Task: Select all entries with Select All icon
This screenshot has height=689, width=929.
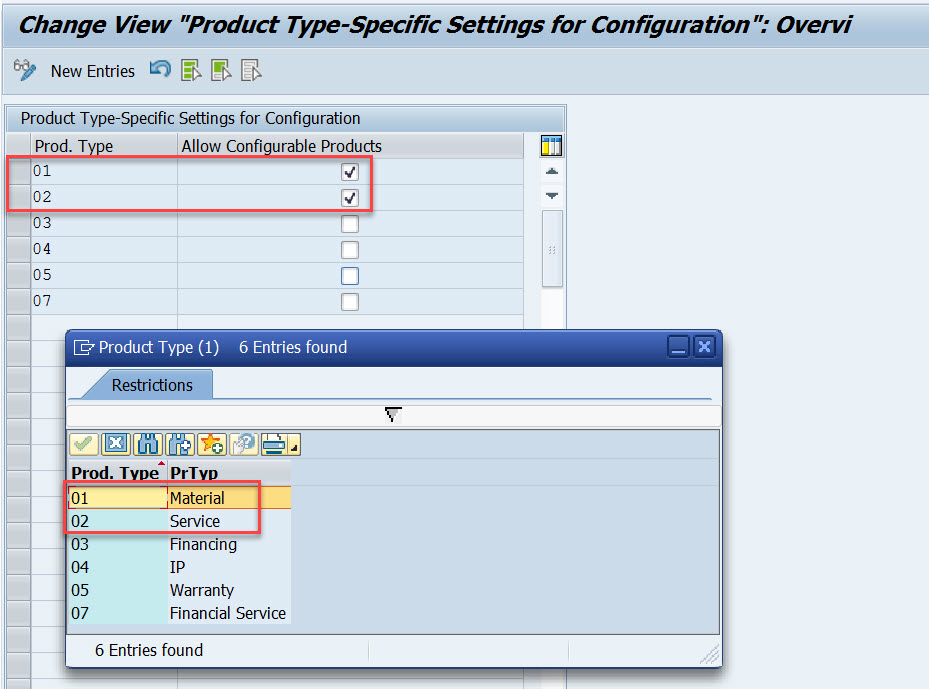Action: point(192,70)
